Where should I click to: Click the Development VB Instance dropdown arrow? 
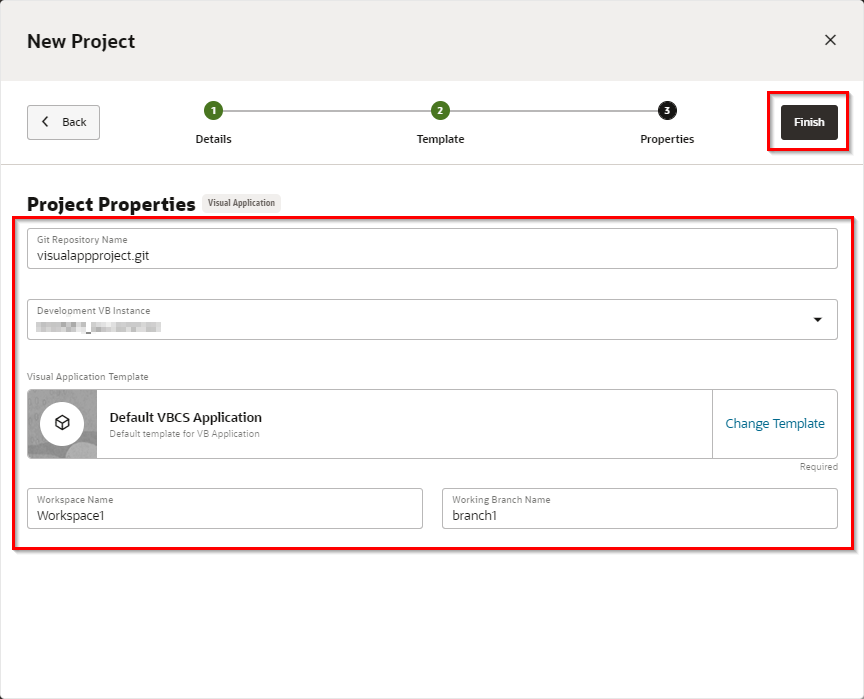coord(817,320)
